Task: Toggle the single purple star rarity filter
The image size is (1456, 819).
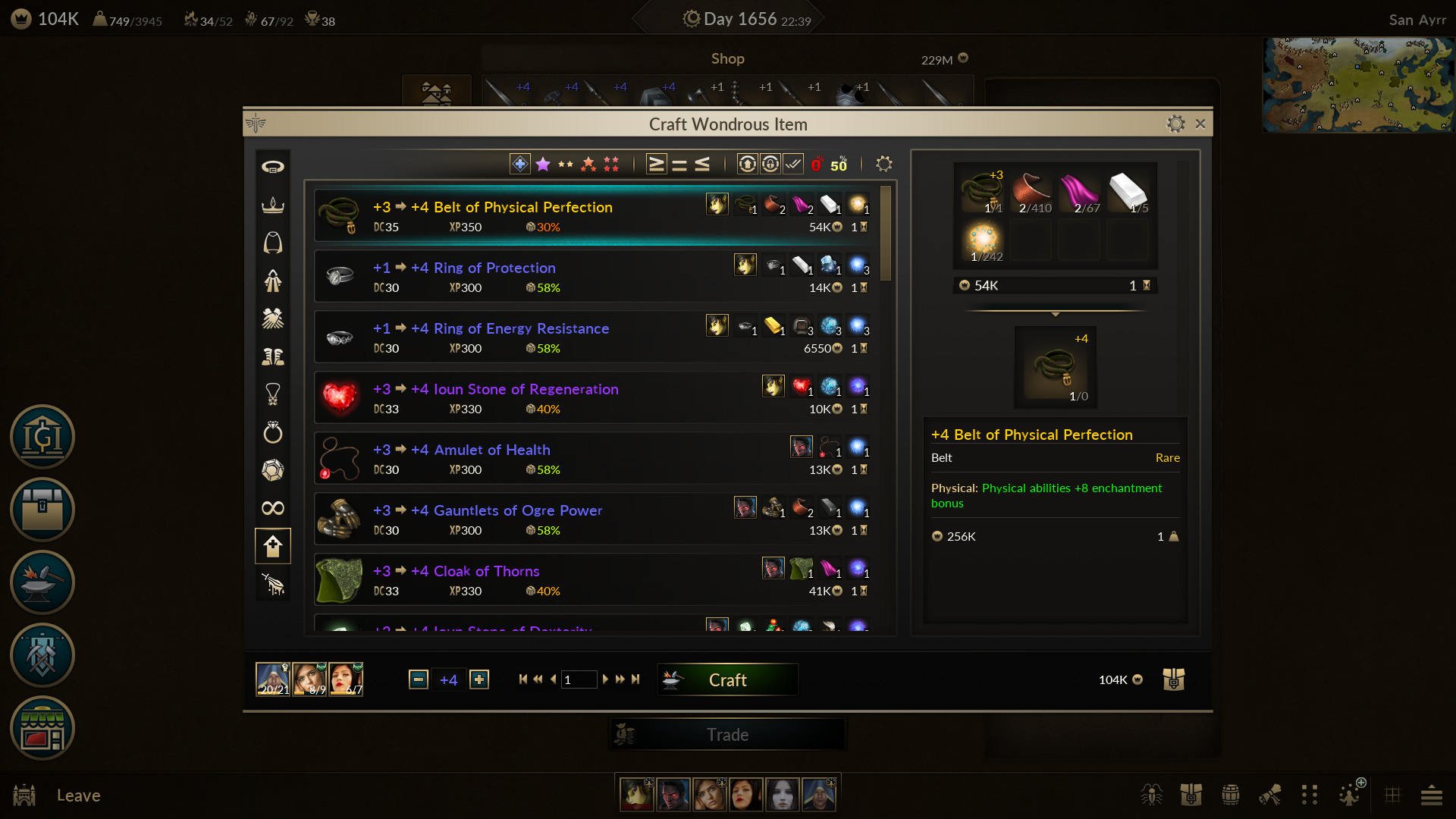Action: [x=543, y=164]
